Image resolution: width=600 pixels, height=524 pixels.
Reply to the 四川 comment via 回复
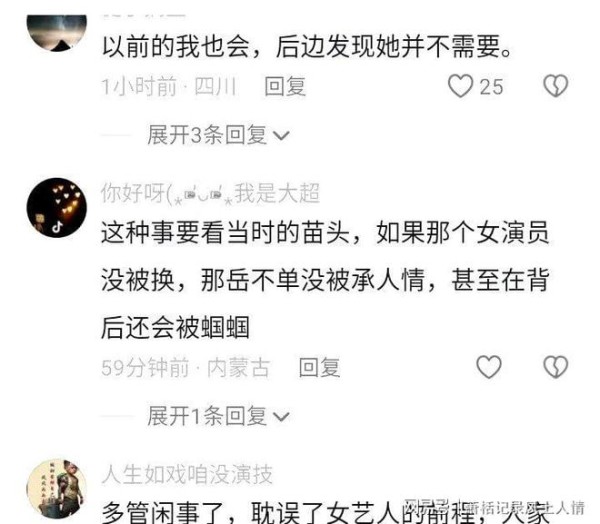285,87
